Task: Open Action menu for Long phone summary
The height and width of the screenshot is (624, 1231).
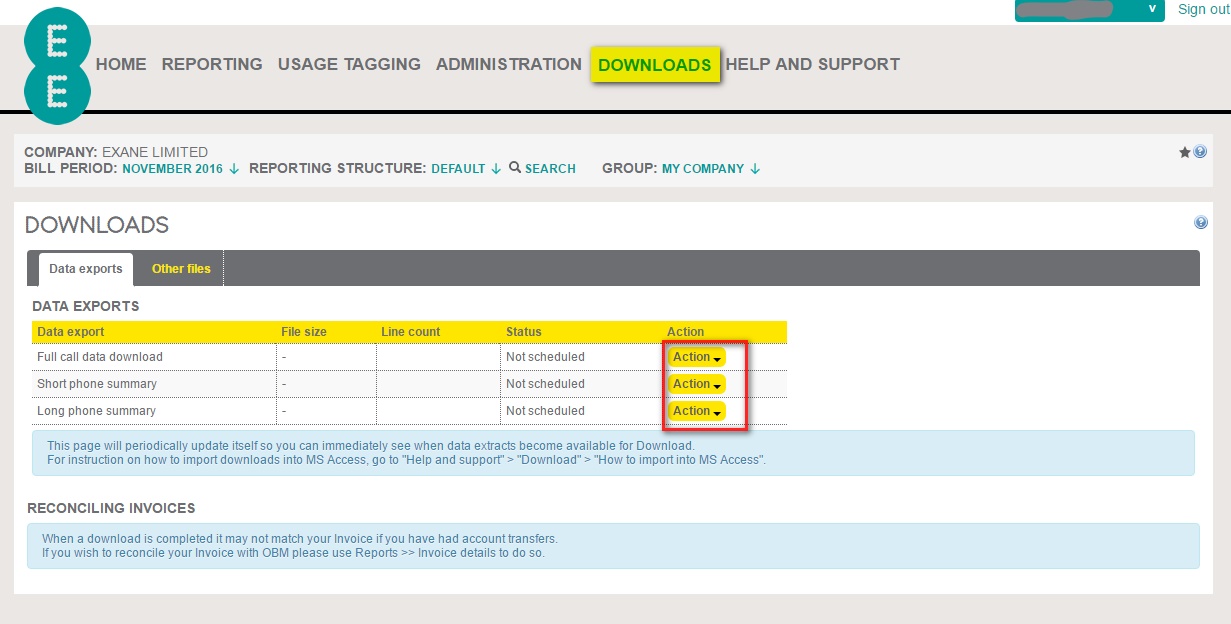Action: point(697,411)
